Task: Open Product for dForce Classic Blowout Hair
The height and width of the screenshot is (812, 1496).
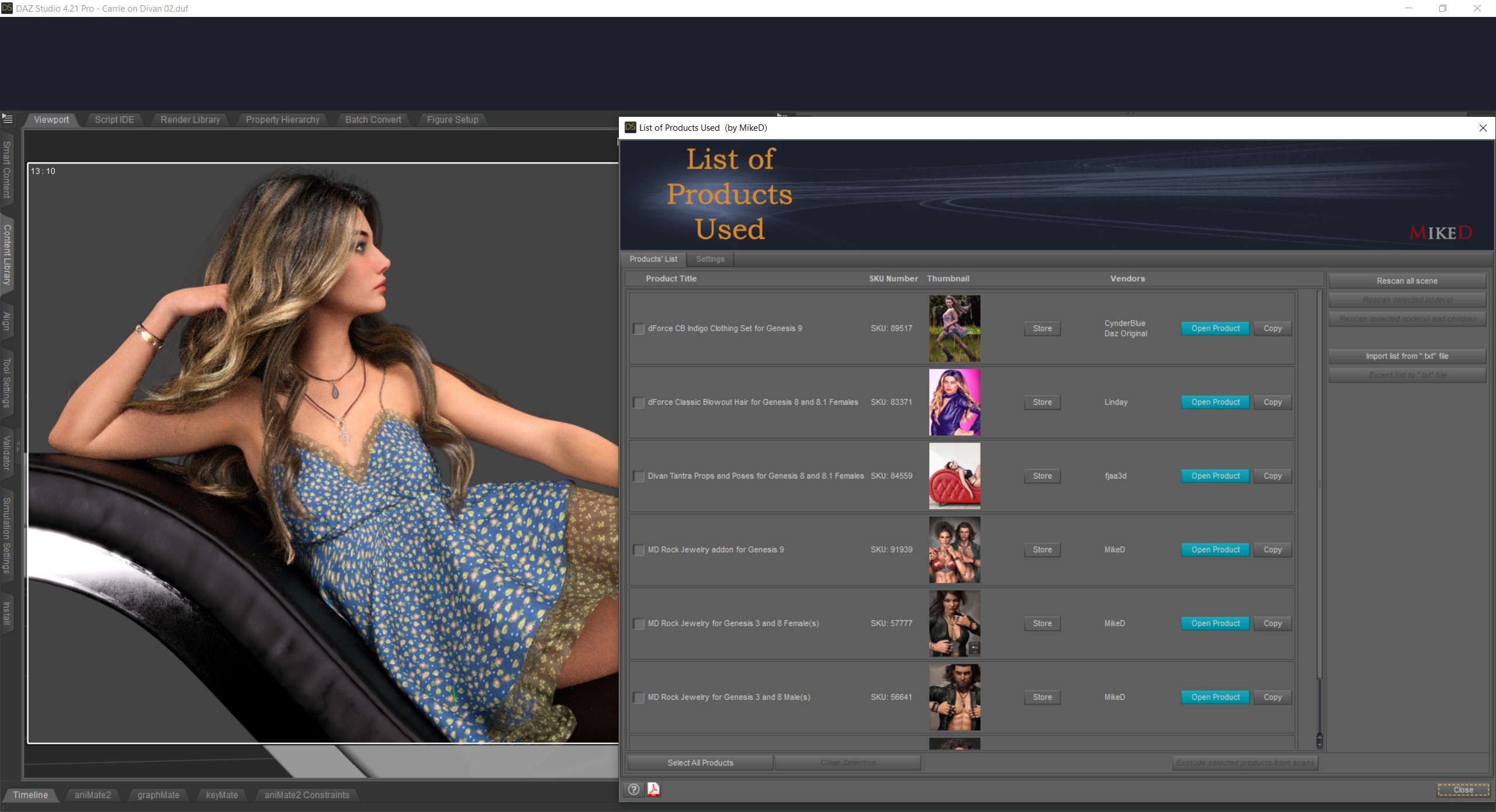Action: [x=1215, y=402]
